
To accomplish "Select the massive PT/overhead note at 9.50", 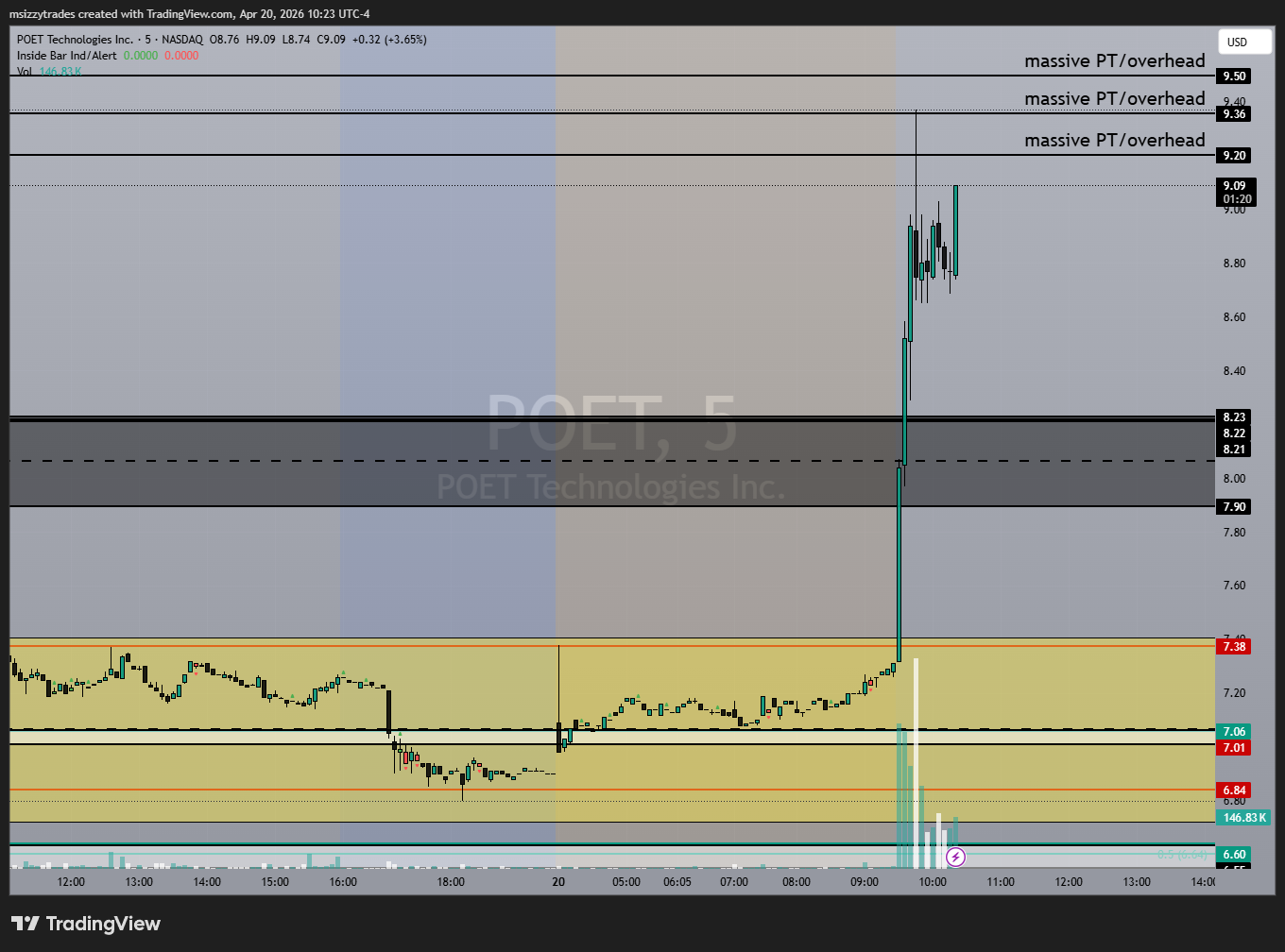I will tap(1115, 60).
